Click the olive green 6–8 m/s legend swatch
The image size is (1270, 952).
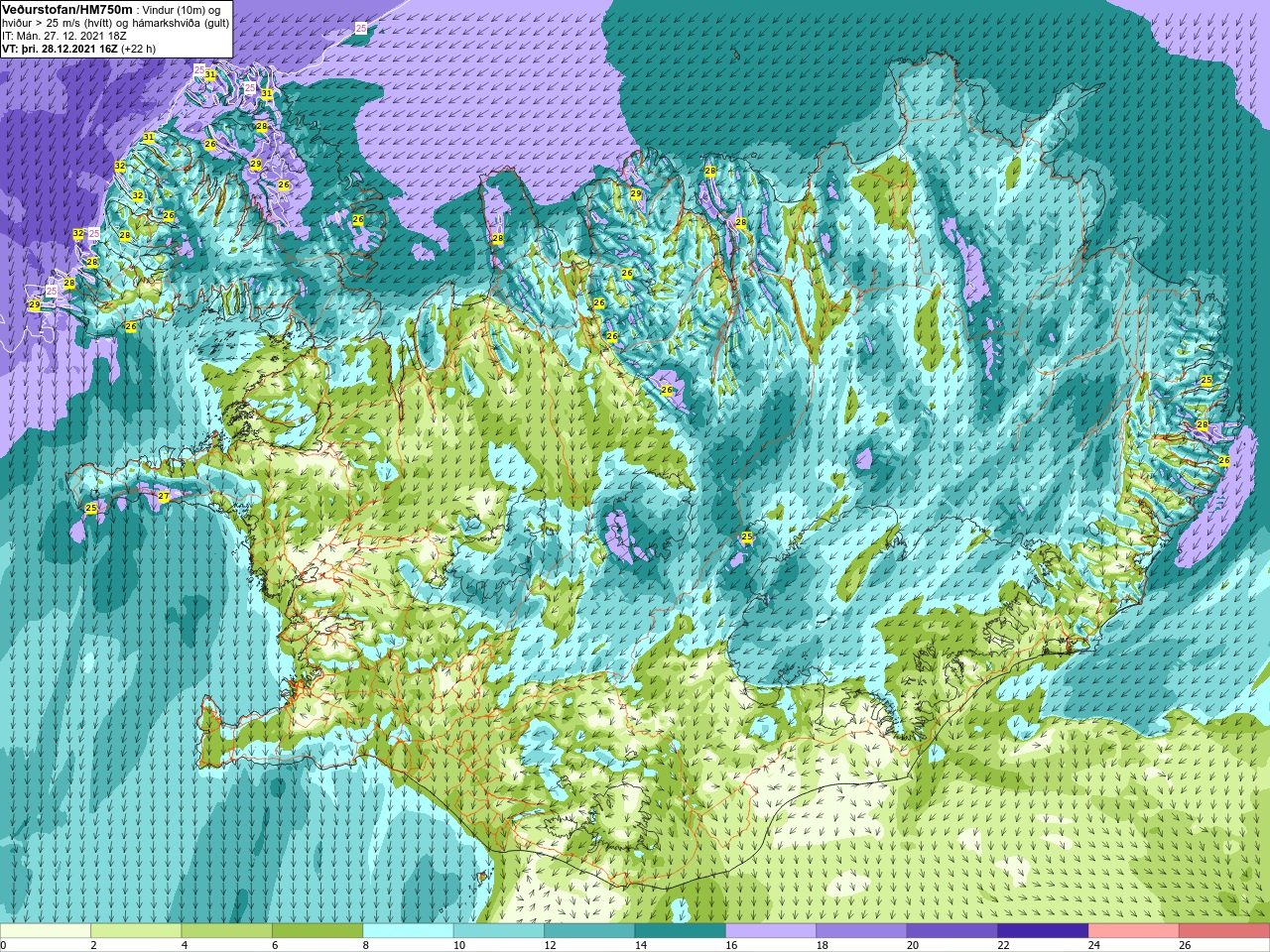pyautogui.click(x=317, y=931)
